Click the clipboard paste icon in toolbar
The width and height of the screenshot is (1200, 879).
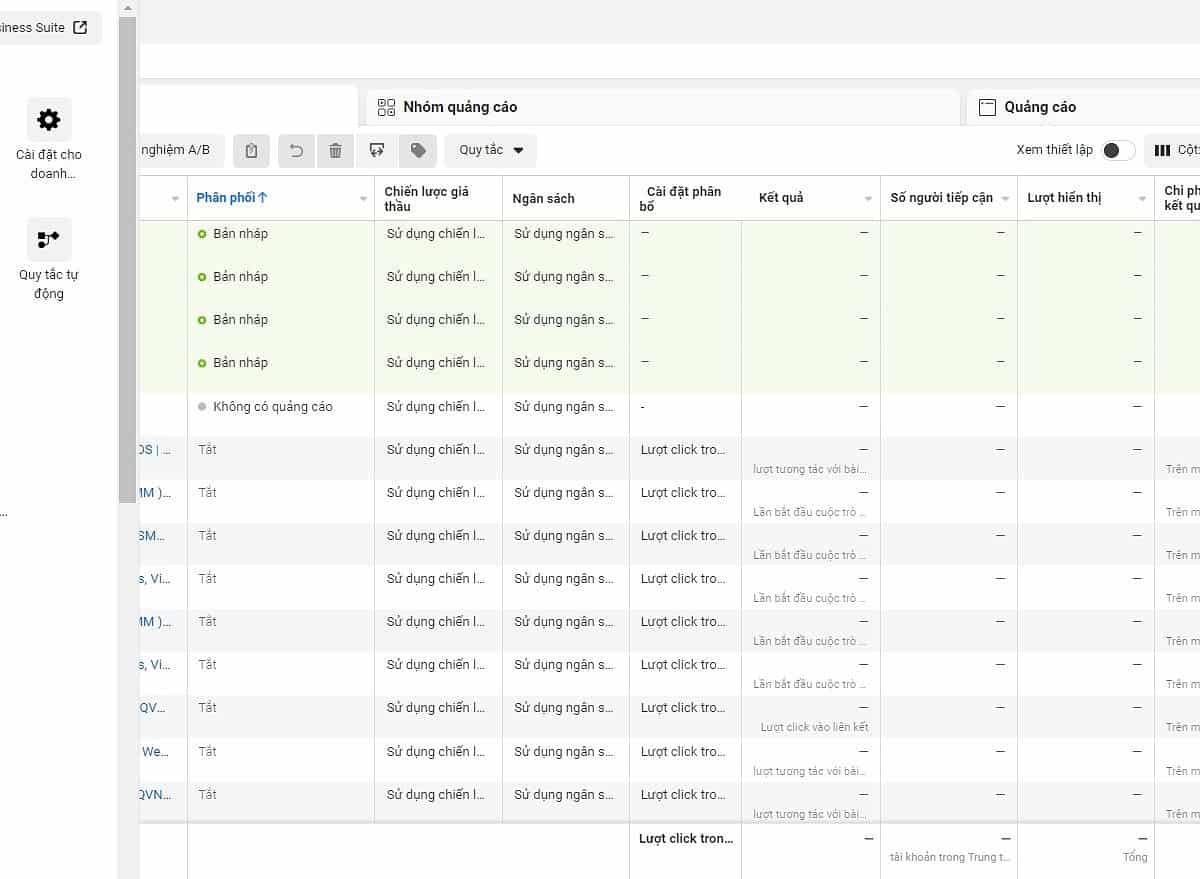tap(251, 151)
